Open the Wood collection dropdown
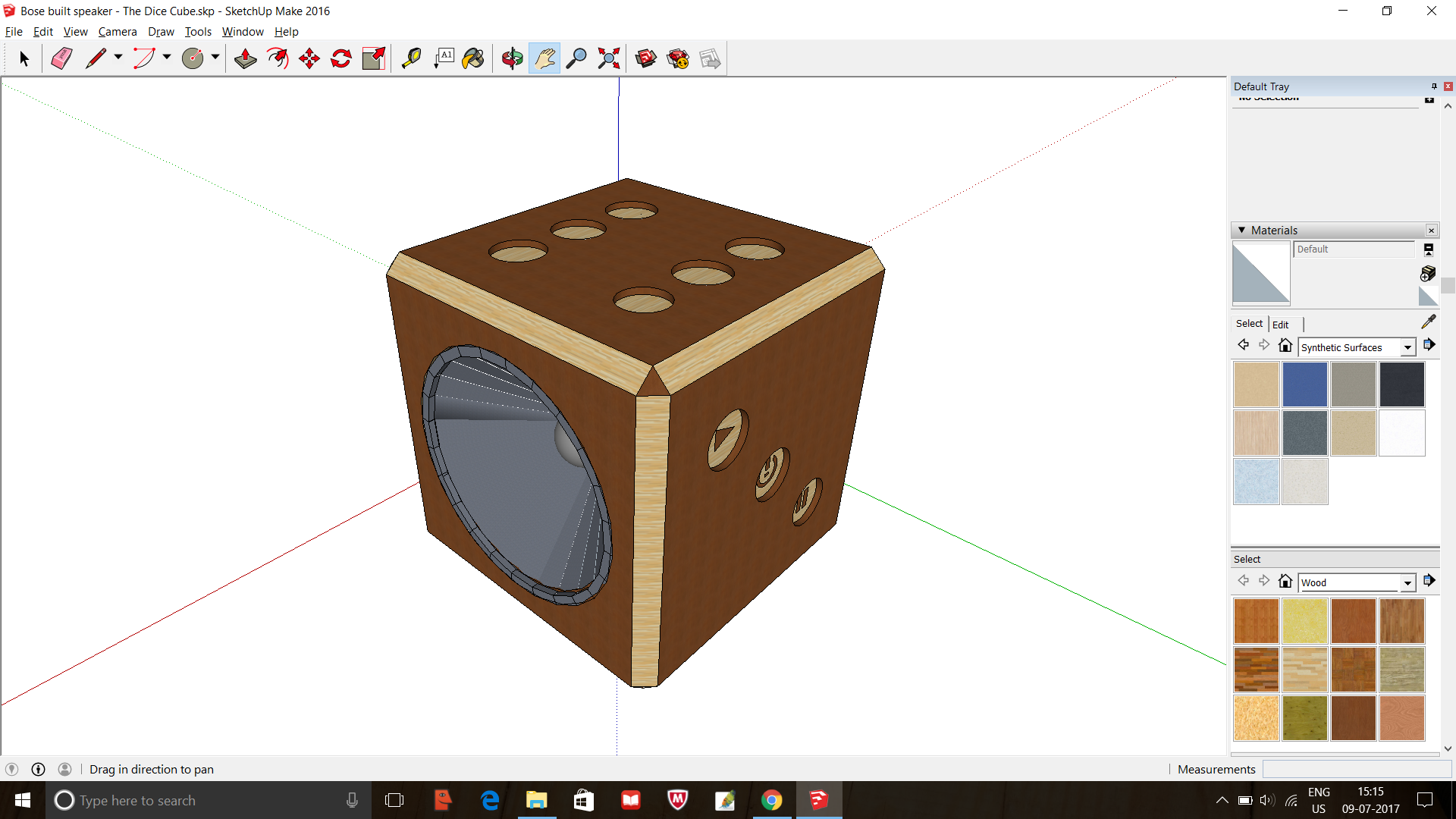The image size is (1456, 819). tap(1407, 582)
